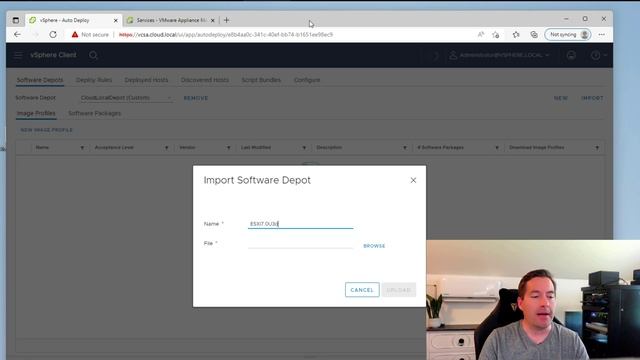Click the Not syncing profile button
This screenshot has width=640, height=360.
[x=568, y=35]
